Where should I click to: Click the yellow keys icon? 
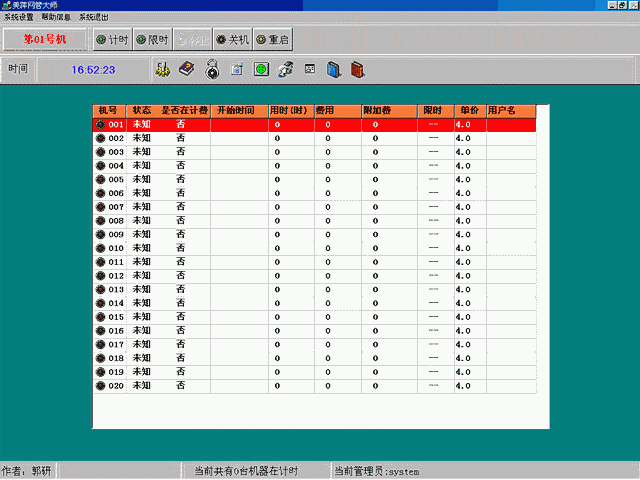coord(162,70)
